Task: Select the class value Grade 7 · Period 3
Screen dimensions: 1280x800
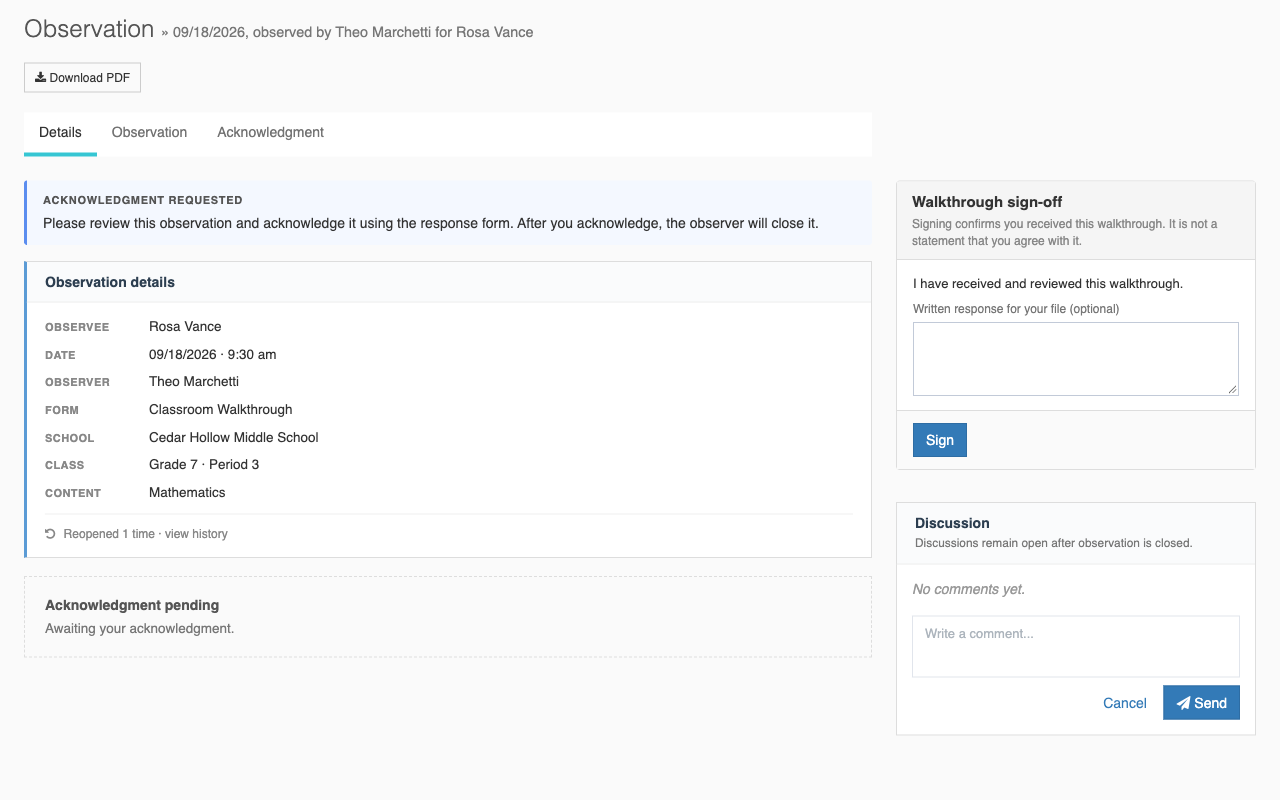Action: pos(204,464)
